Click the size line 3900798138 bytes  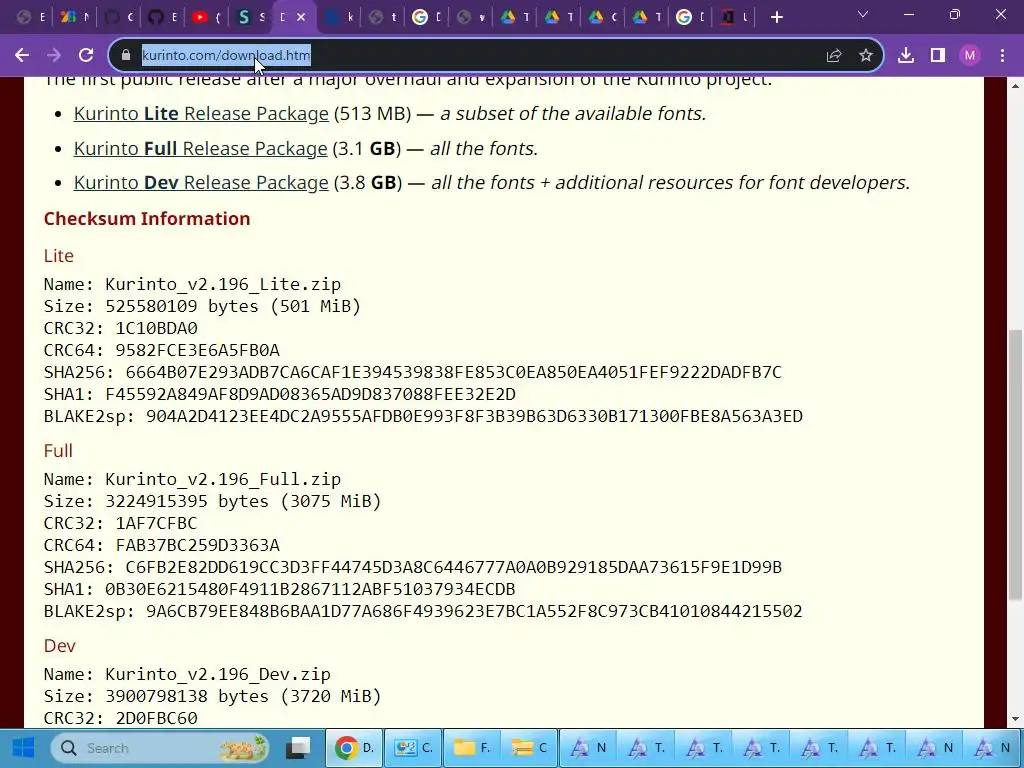[x=212, y=697]
